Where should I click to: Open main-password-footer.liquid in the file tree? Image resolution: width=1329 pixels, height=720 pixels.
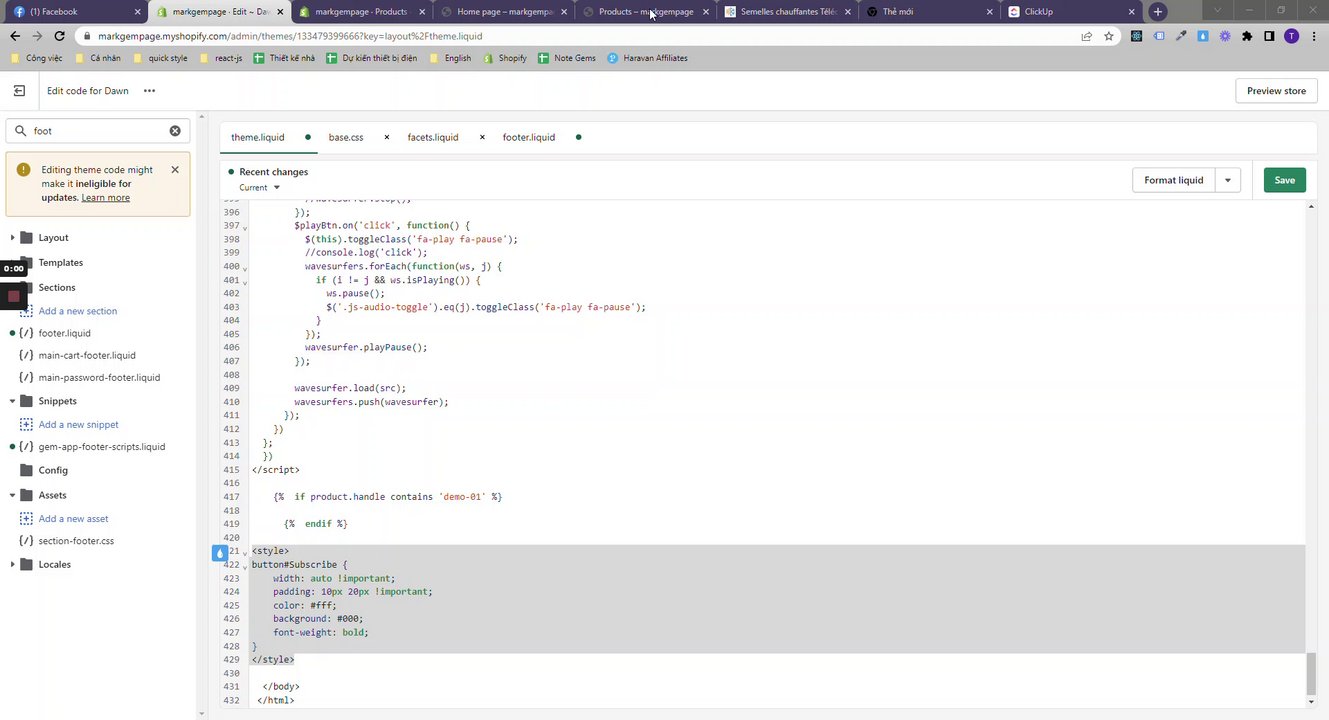pyautogui.click(x=99, y=378)
